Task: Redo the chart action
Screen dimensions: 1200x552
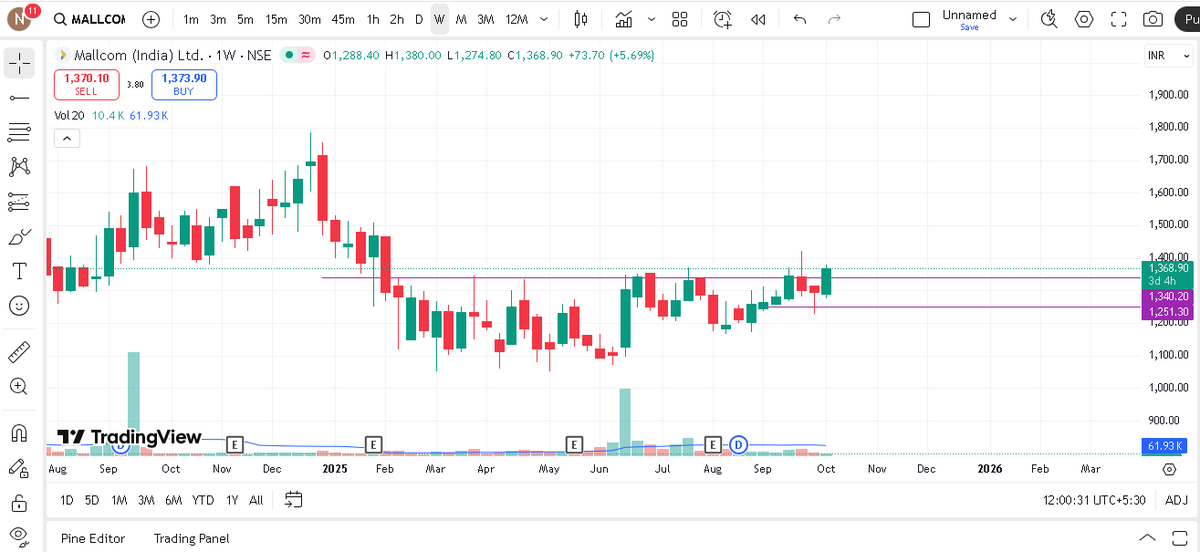Action: click(833, 19)
